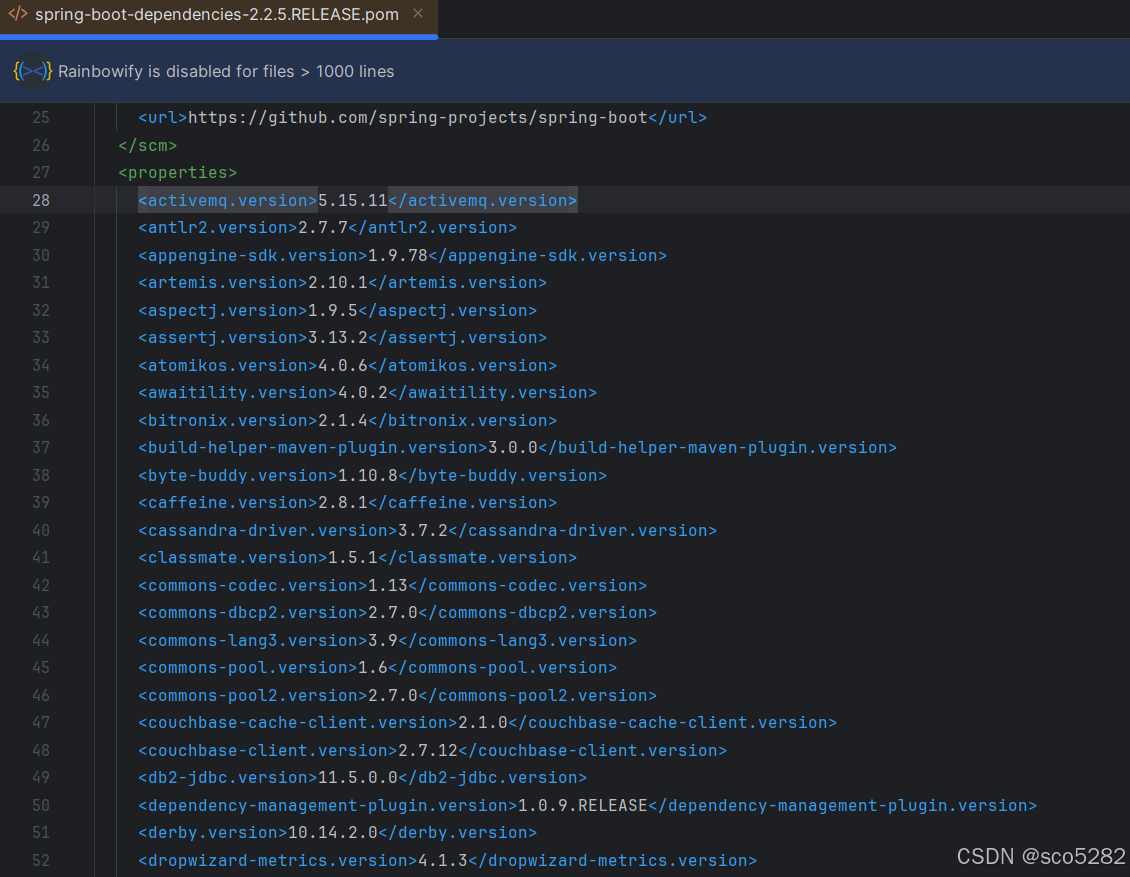The height and width of the screenshot is (877, 1130).
Task: Click the db2-jdbc.version line
Action: (362, 778)
